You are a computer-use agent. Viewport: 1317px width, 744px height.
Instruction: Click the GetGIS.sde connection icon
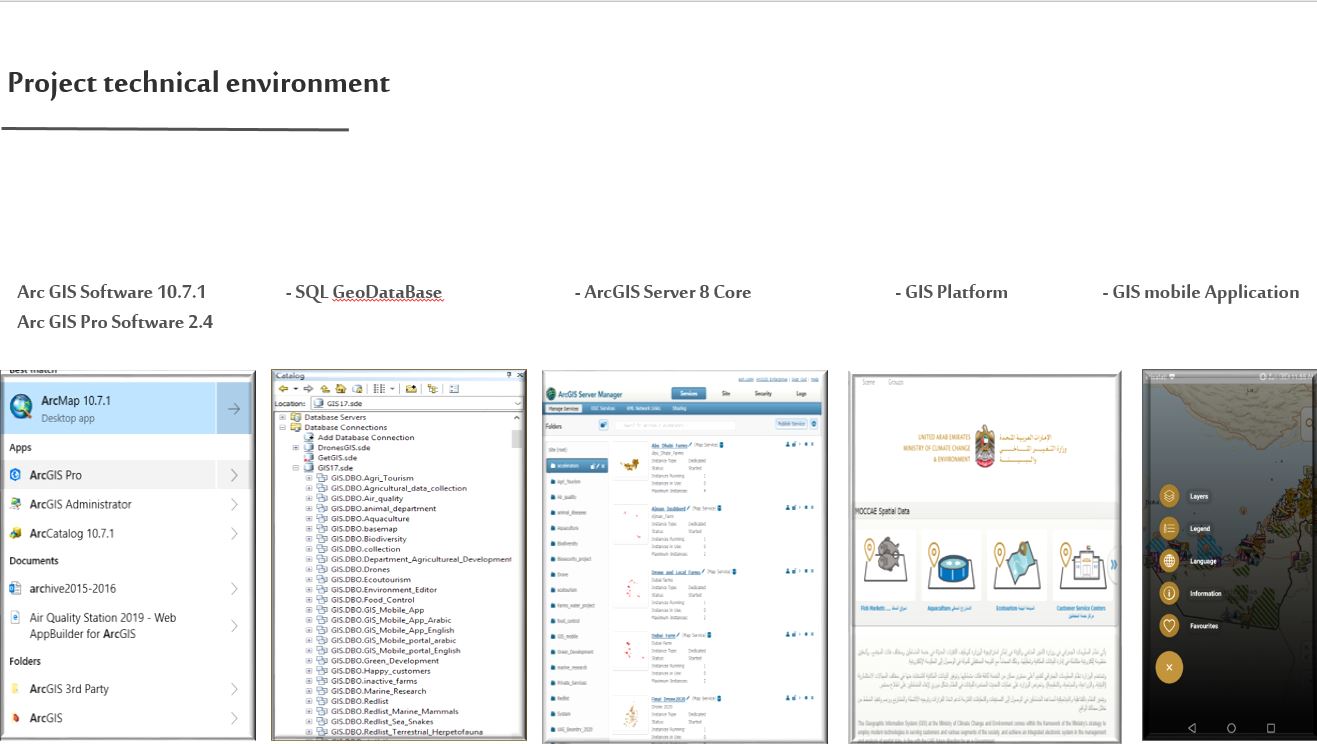pyautogui.click(x=309, y=458)
